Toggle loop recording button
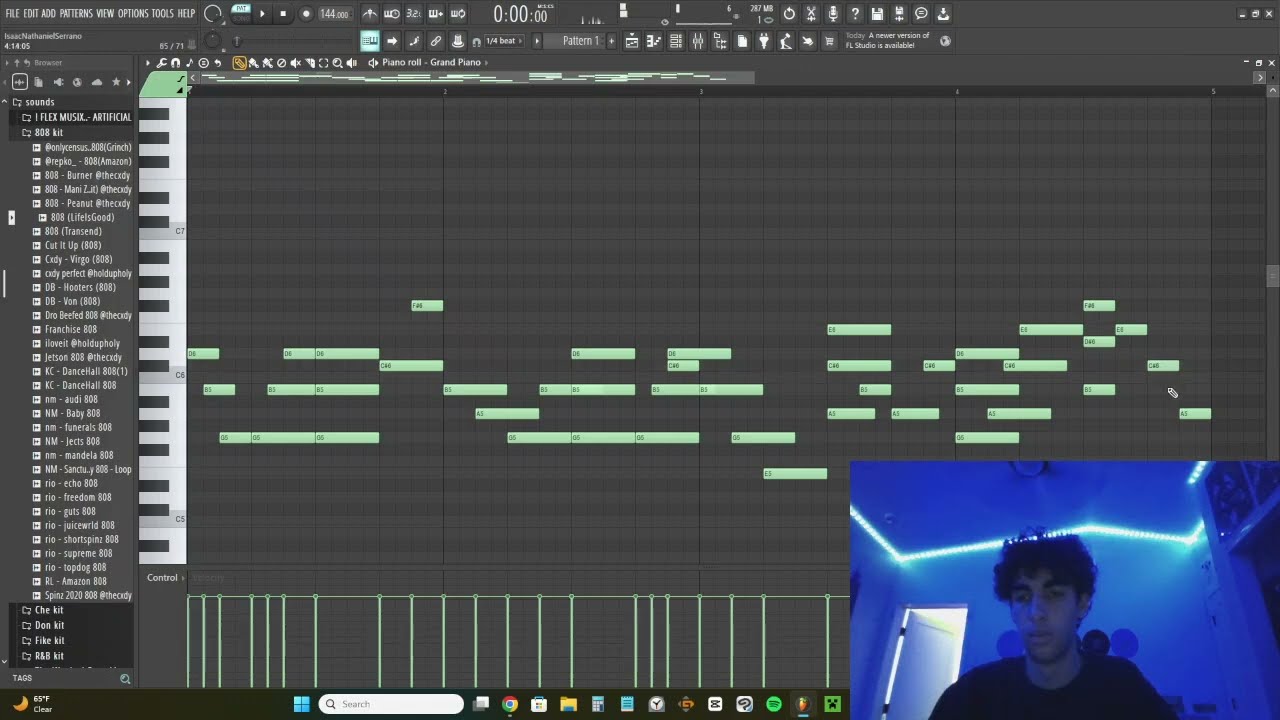The width and height of the screenshot is (1280, 720). tap(457, 14)
